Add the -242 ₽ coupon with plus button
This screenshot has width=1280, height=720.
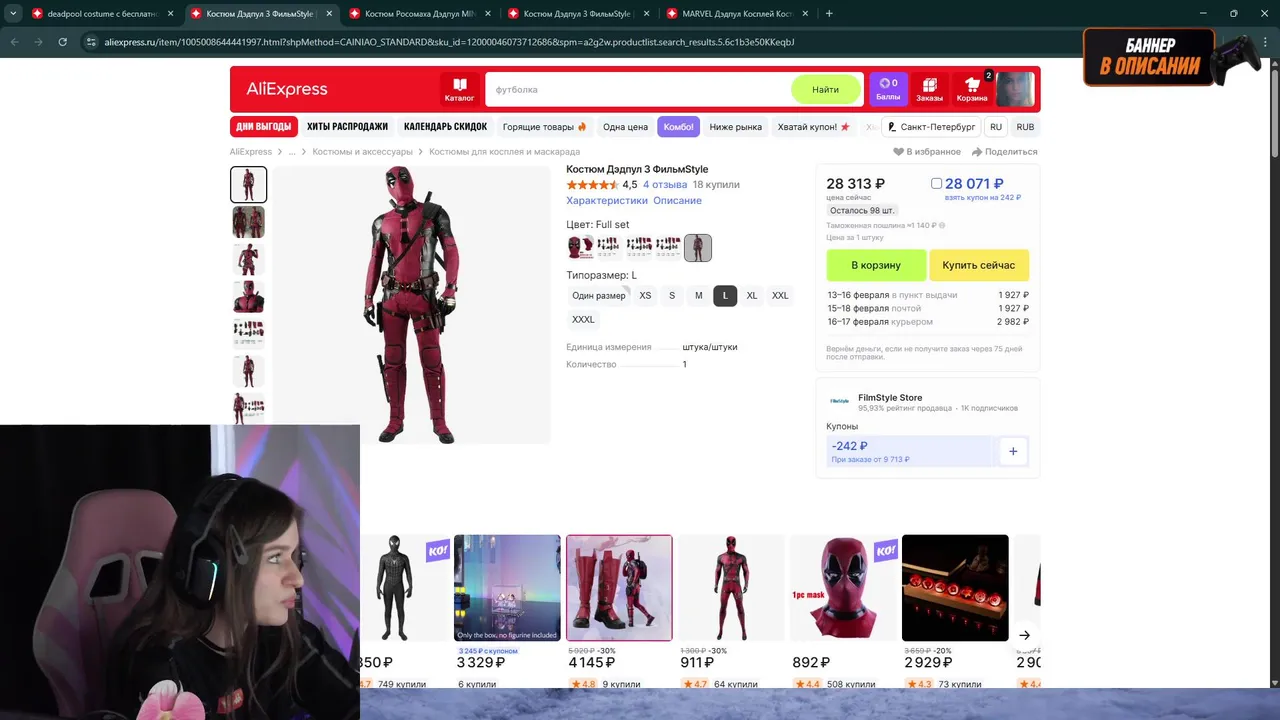[1013, 452]
